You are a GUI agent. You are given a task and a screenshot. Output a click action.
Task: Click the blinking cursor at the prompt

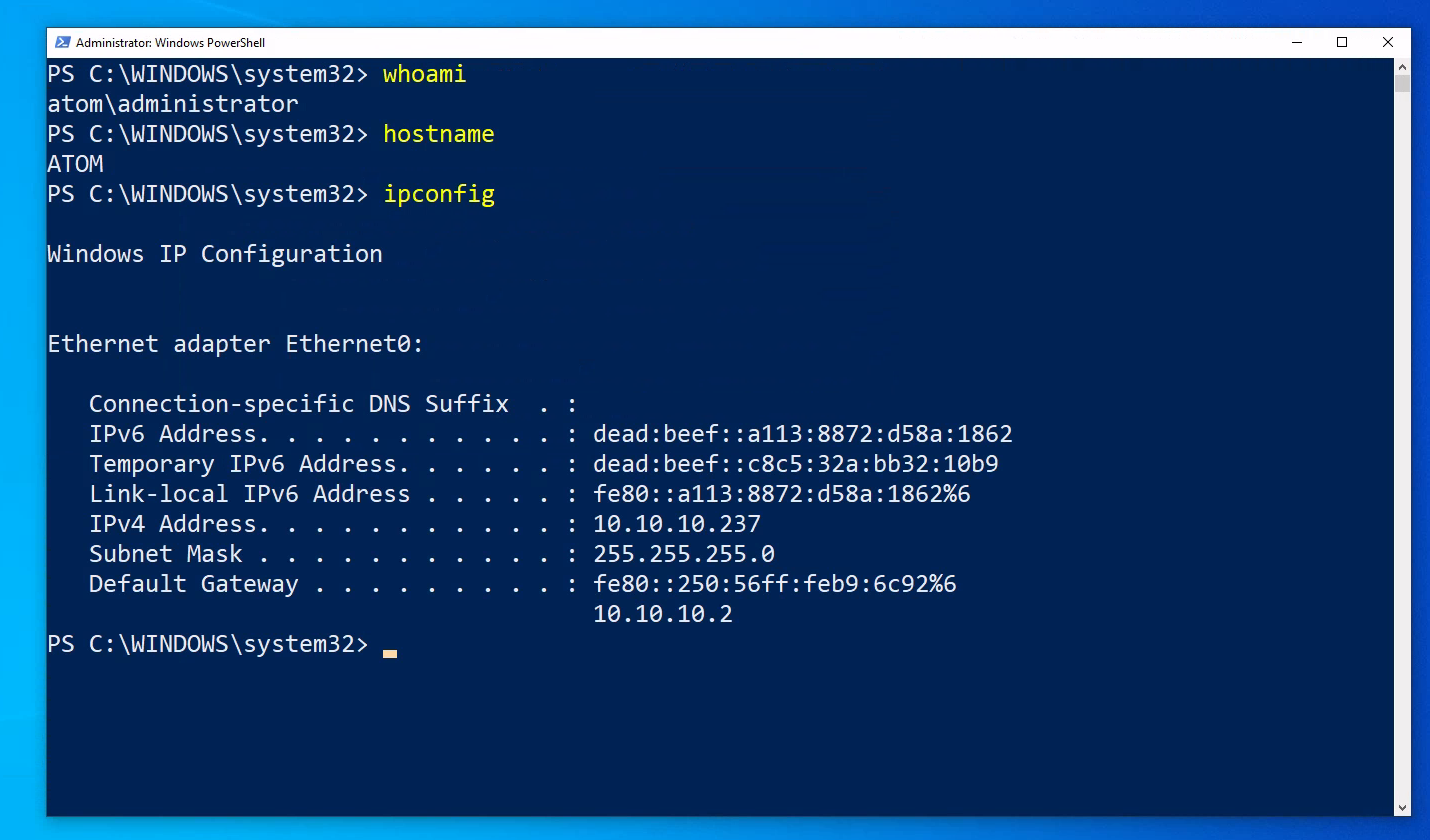(x=390, y=653)
